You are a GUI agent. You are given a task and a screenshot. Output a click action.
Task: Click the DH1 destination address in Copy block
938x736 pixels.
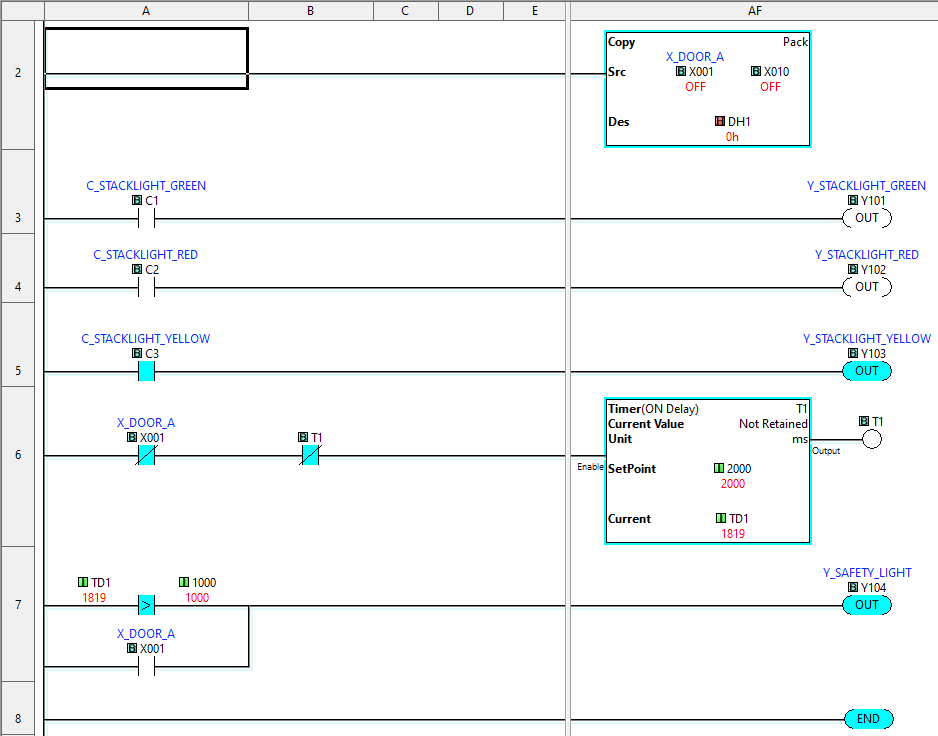click(733, 121)
